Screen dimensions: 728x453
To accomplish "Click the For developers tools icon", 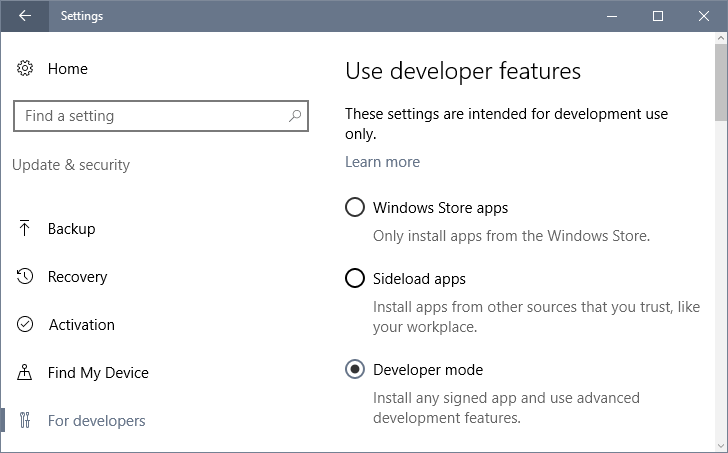I will [x=25, y=420].
